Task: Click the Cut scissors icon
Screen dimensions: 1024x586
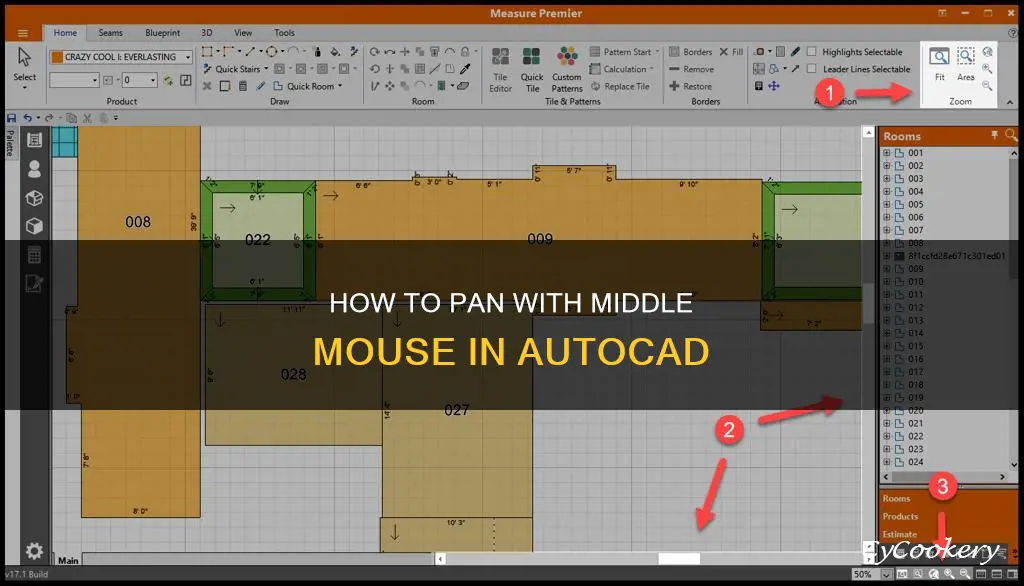Action: pyautogui.click(x=88, y=118)
